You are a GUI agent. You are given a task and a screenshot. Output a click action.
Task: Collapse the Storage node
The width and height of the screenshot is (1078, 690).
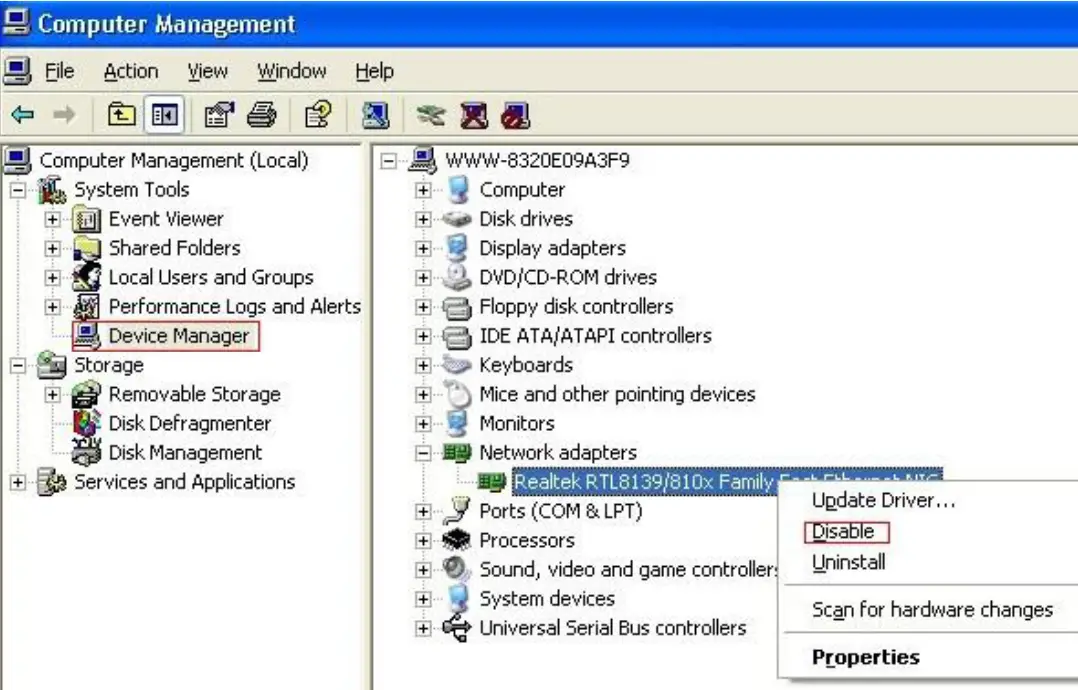(x=18, y=365)
